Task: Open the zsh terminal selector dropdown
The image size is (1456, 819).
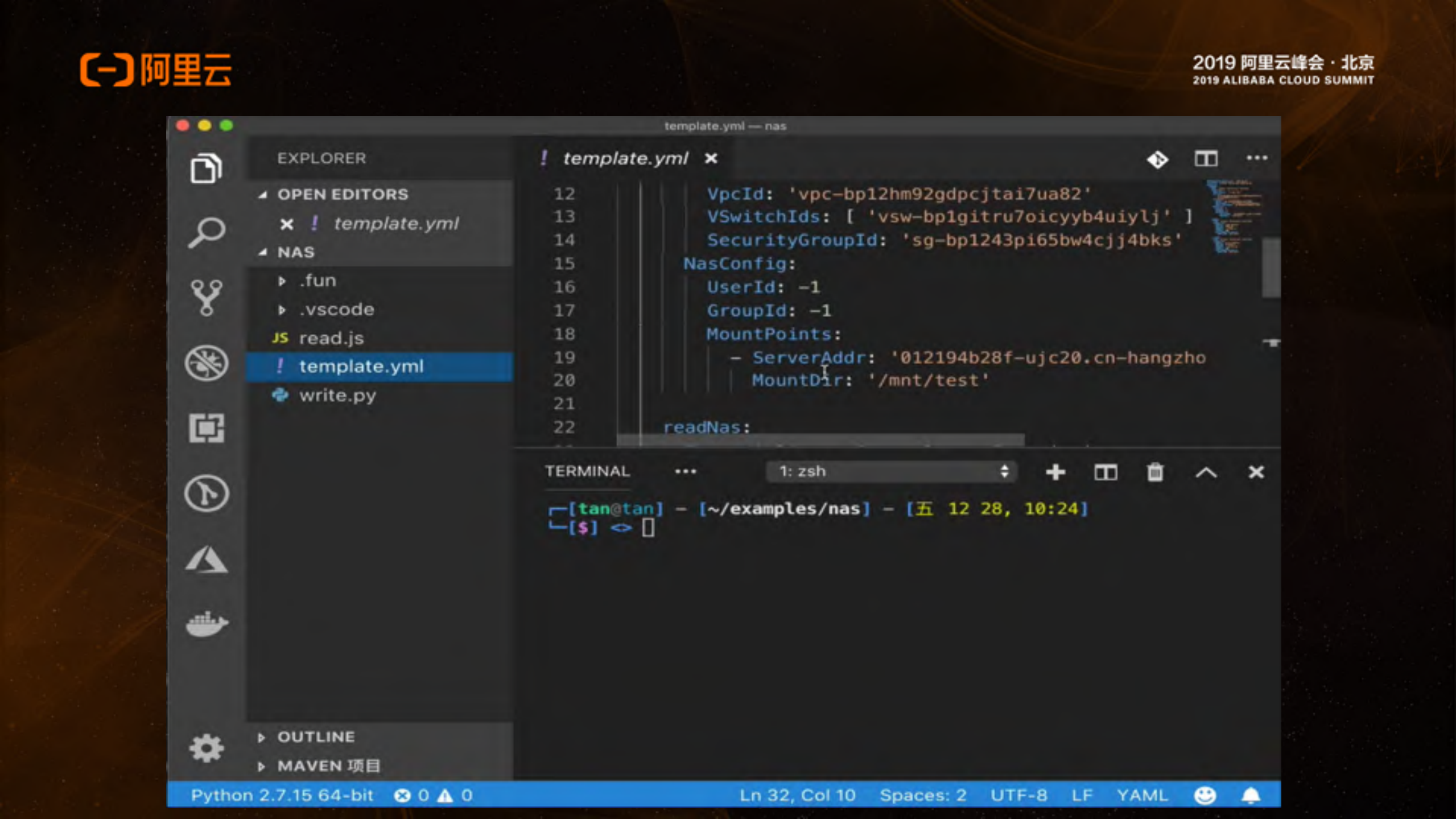Action: [x=891, y=472]
